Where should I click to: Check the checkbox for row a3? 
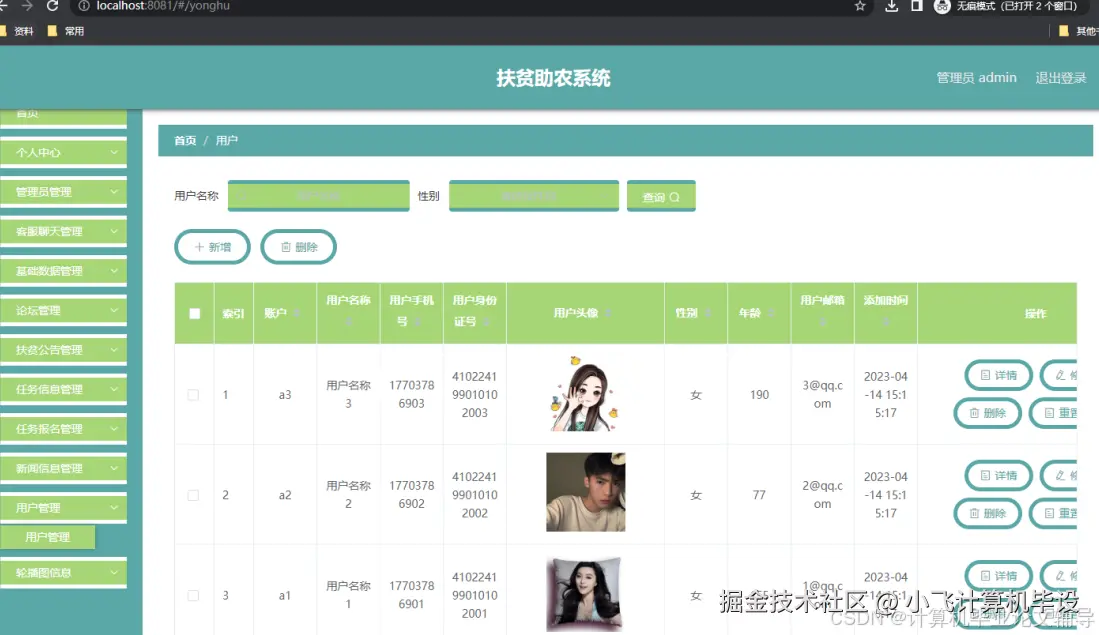[x=193, y=395]
